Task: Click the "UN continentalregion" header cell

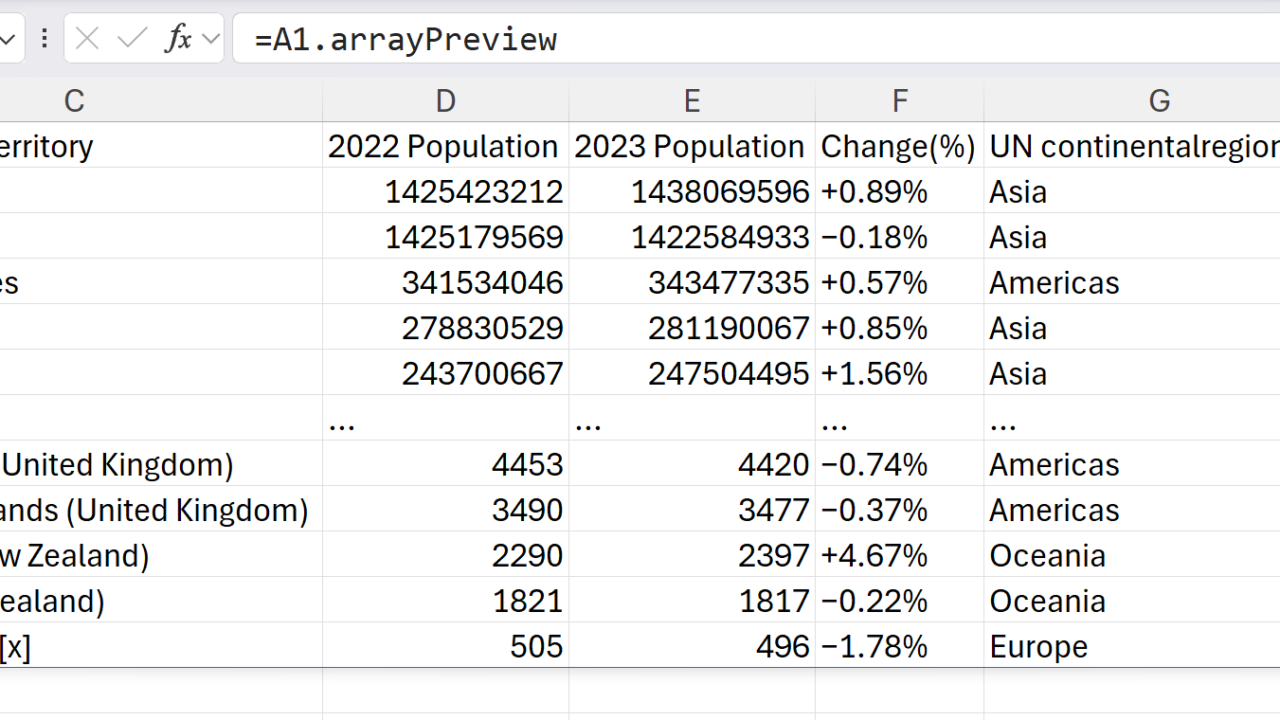Action: tap(1132, 147)
